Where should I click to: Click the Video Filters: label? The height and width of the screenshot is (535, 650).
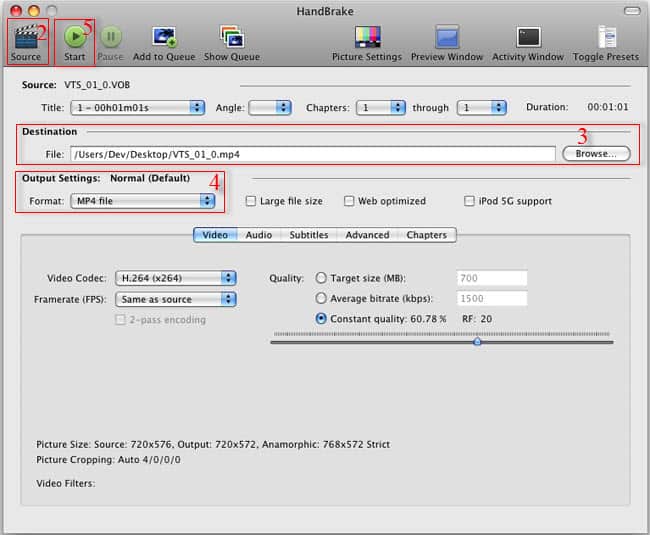click(x=65, y=483)
